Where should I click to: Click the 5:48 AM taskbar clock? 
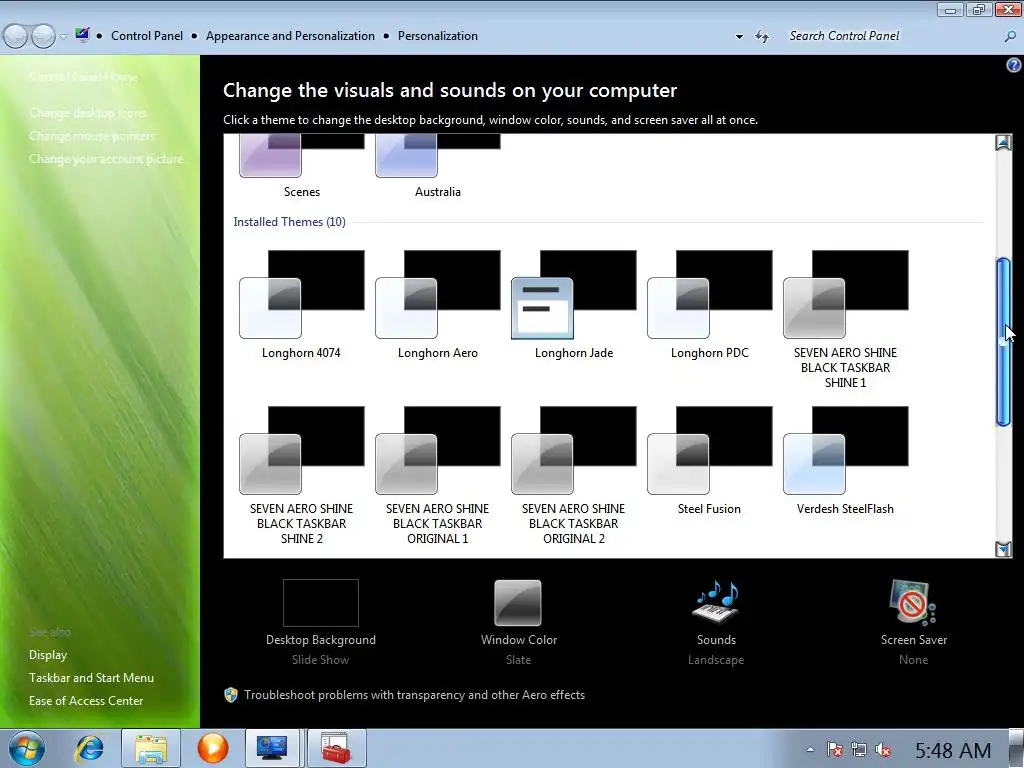pyautogui.click(x=953, y=750)
